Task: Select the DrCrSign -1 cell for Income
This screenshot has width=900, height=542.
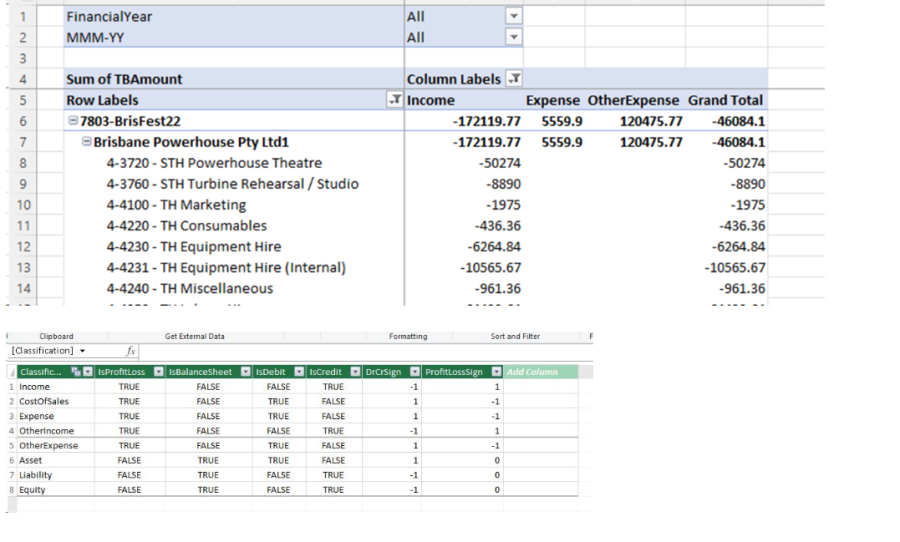Action: tap(391, 387)
